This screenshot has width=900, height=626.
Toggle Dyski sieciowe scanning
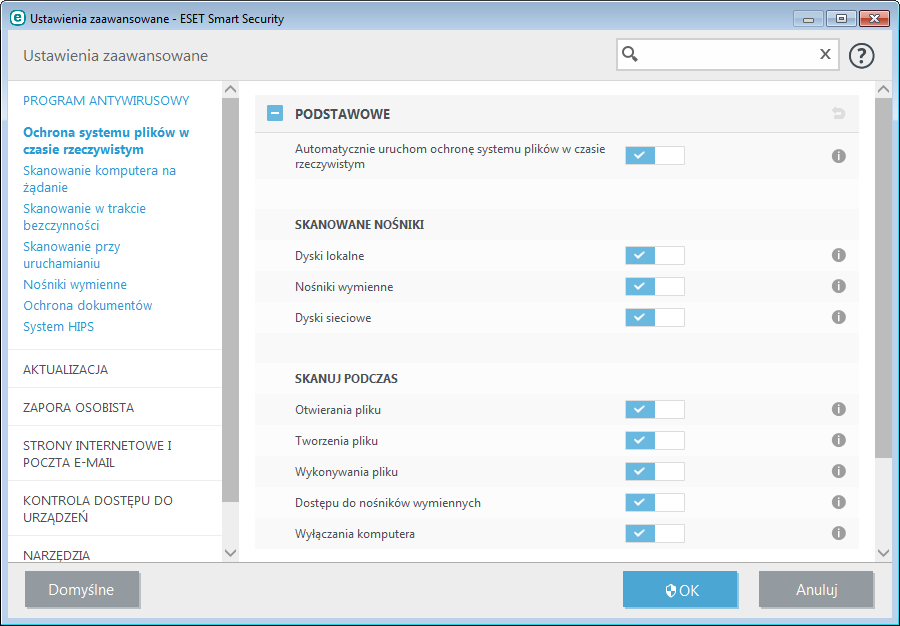pyautogui.click(x=655, y=317)
